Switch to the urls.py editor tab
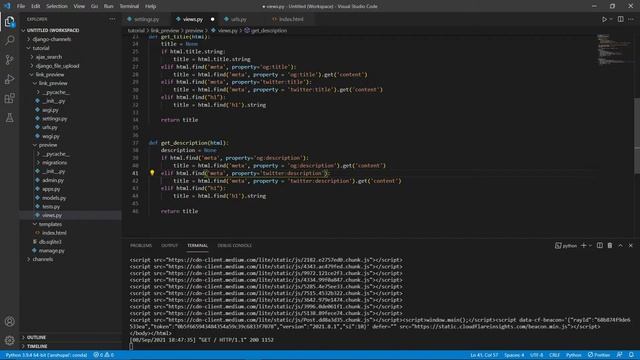The width and height of the screenshot is (640, 360). tap(238, 19)
